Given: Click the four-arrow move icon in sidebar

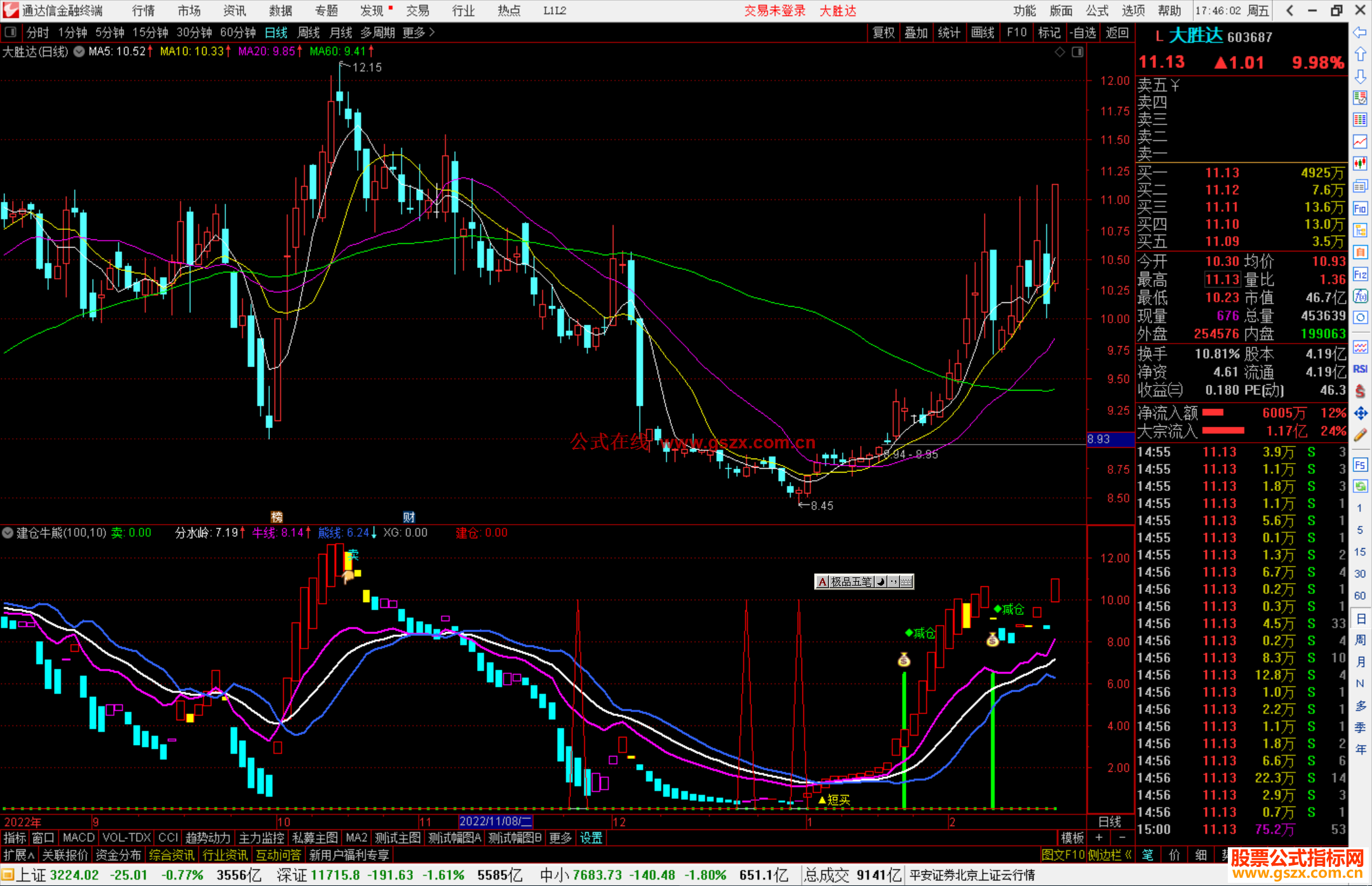Looking at the screenshot, I should 1360,413.
